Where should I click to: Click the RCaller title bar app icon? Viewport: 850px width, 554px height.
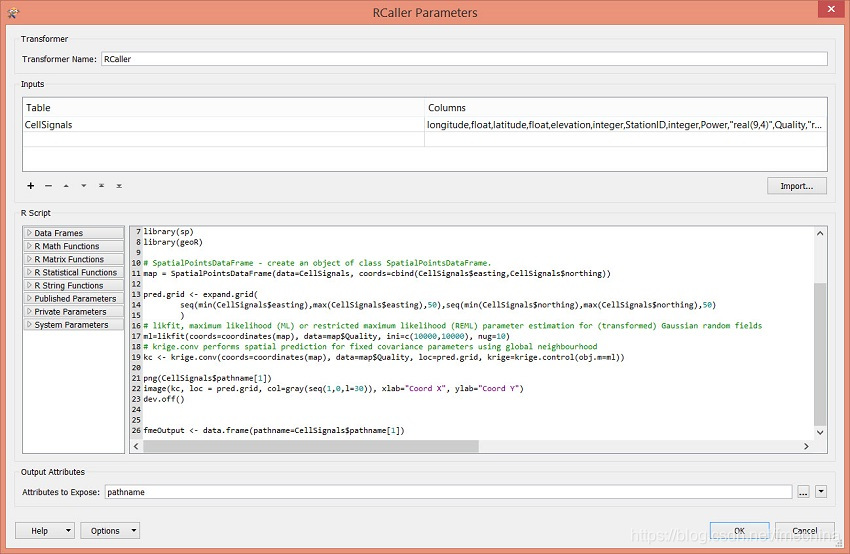point(14,12)
